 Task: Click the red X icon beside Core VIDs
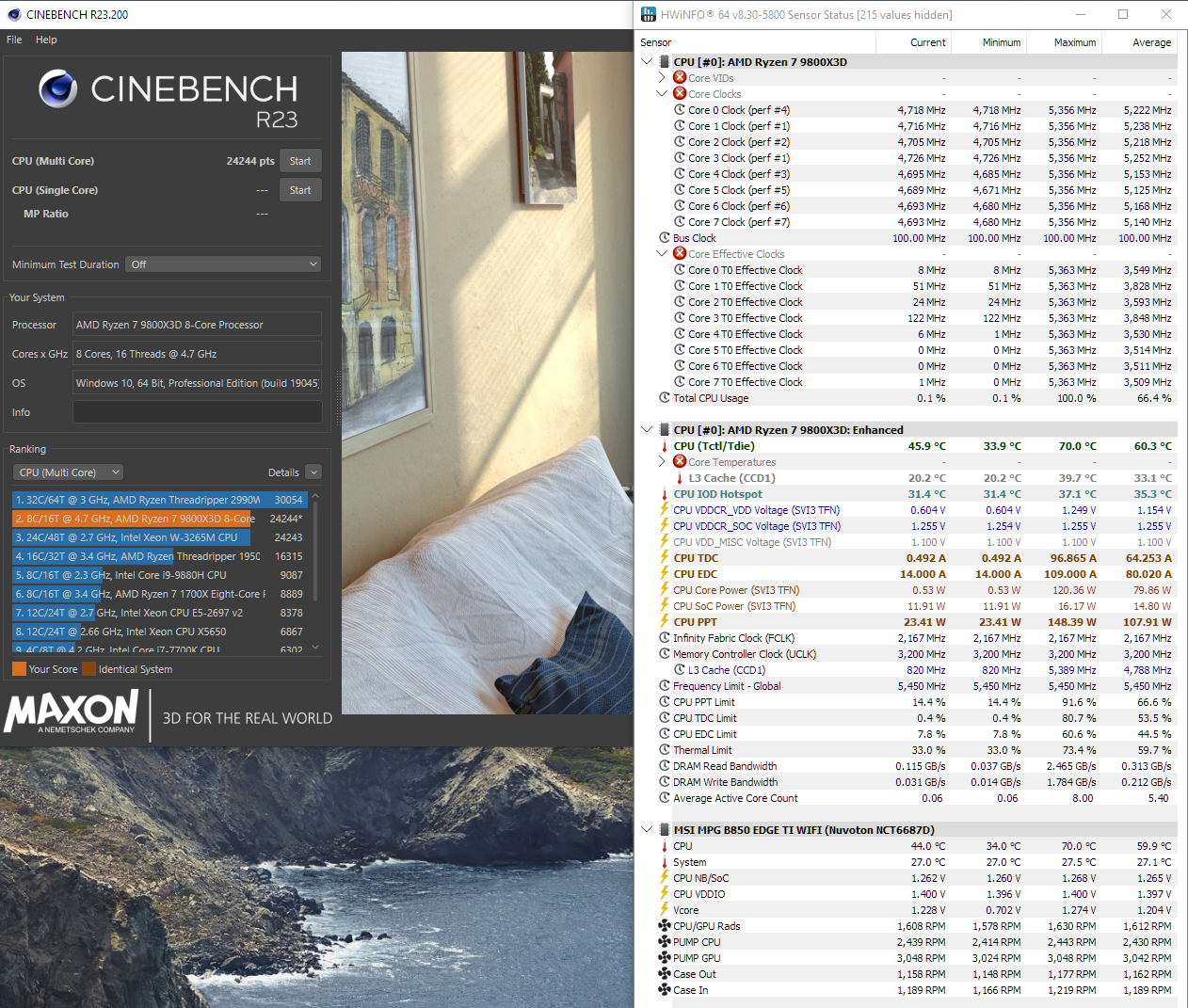coord(680,78)
